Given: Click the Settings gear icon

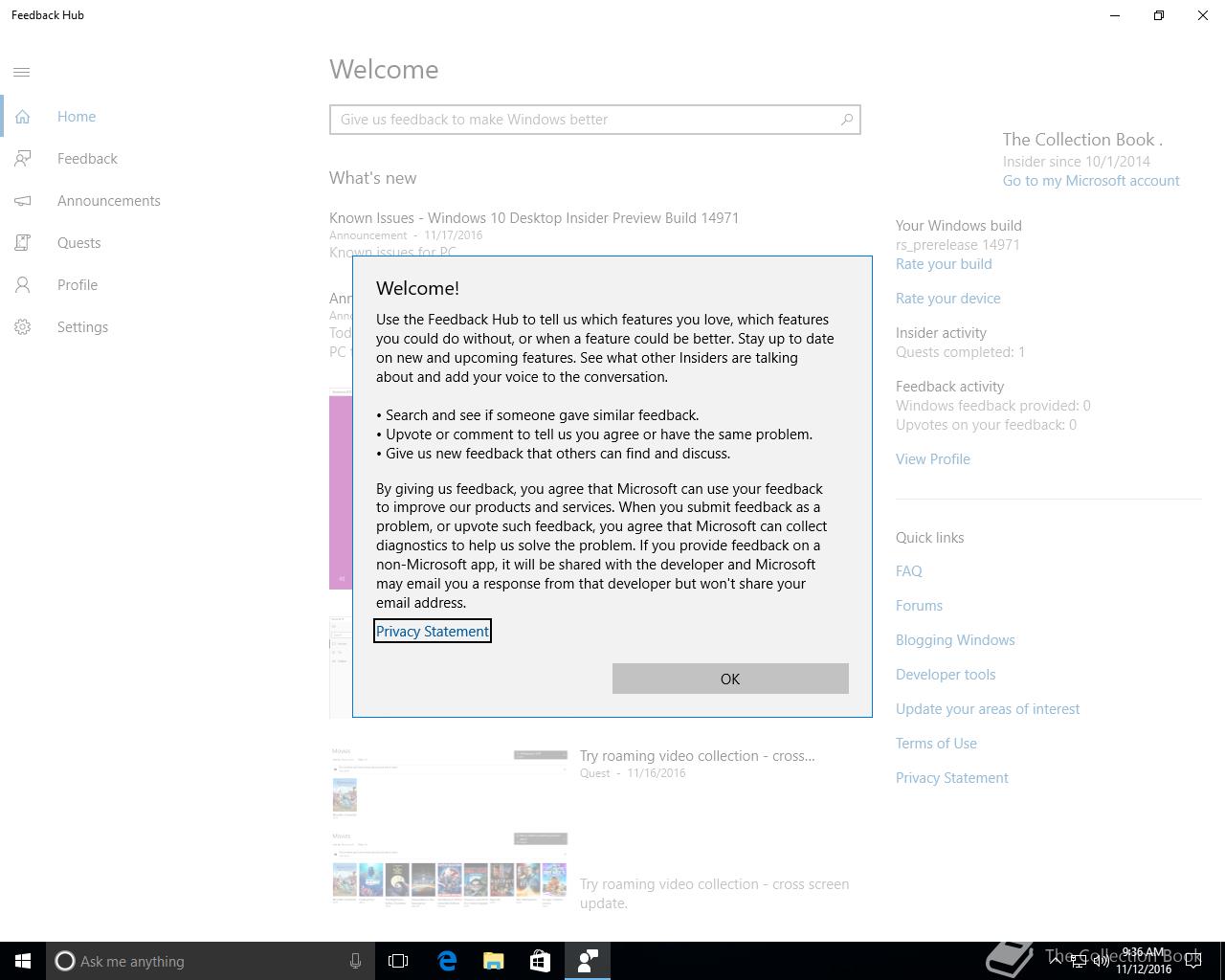Looking at the screenshot, I should coord(22,327).
